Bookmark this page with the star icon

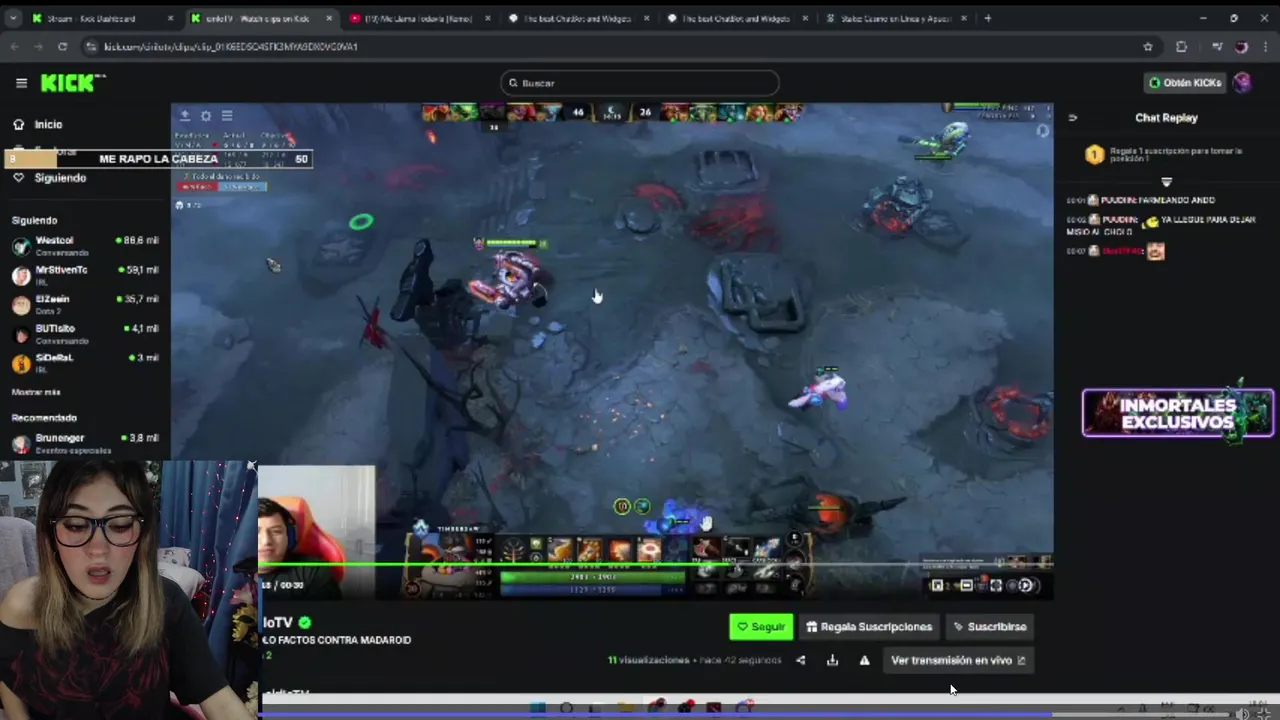(1148, 46)
